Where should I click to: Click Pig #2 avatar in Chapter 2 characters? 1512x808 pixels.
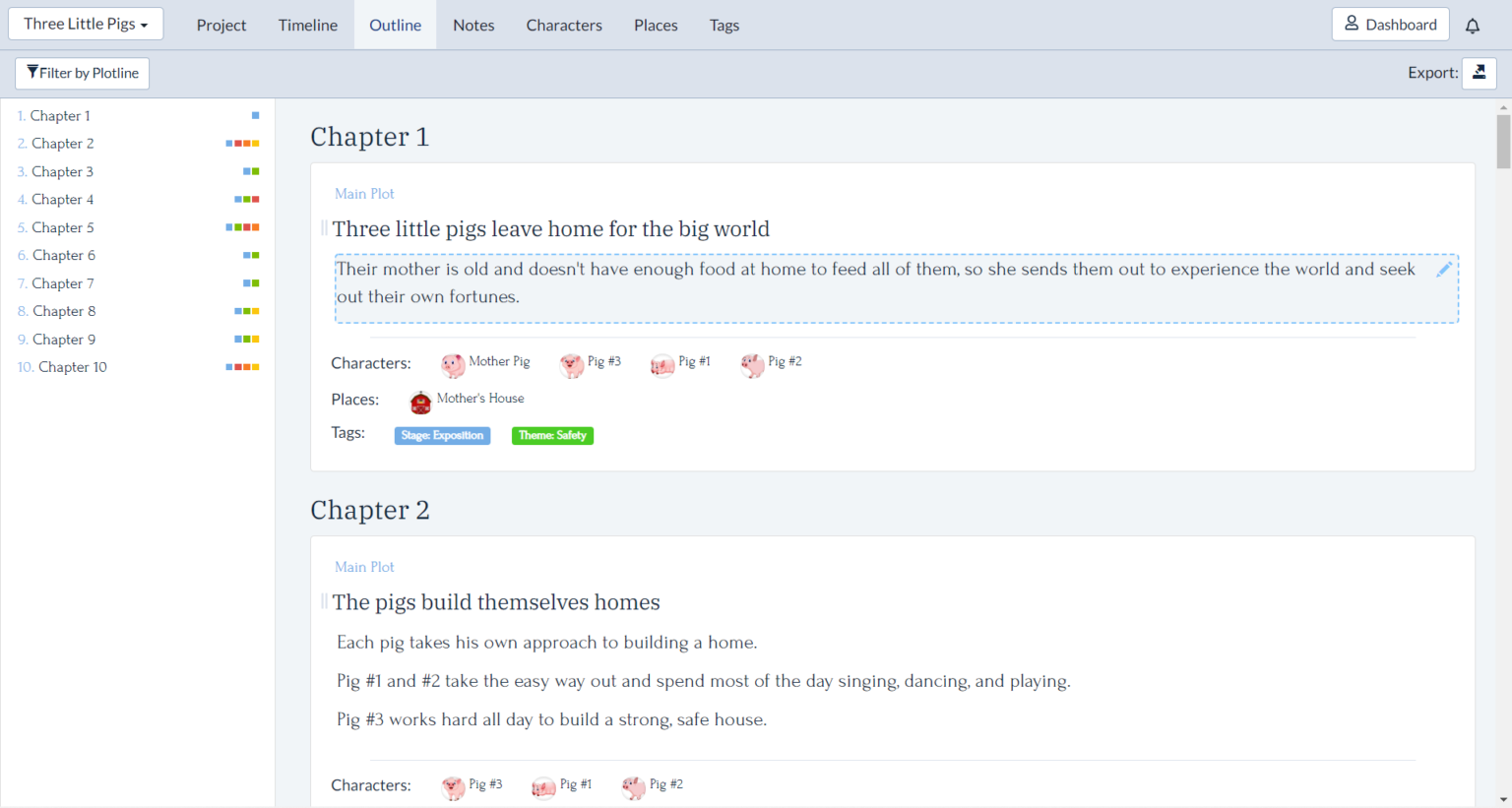tap(634, 786)
